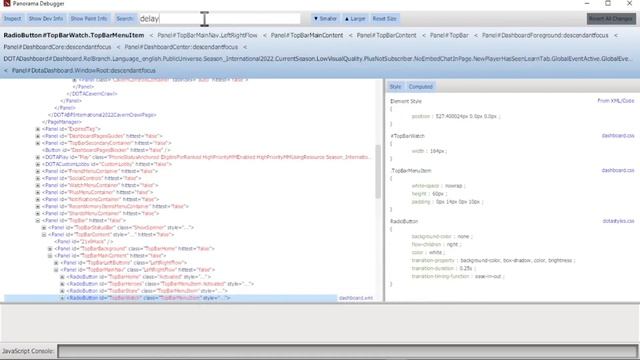Click the padding property value
The image size is (640, 360).
tap(458, 202)
